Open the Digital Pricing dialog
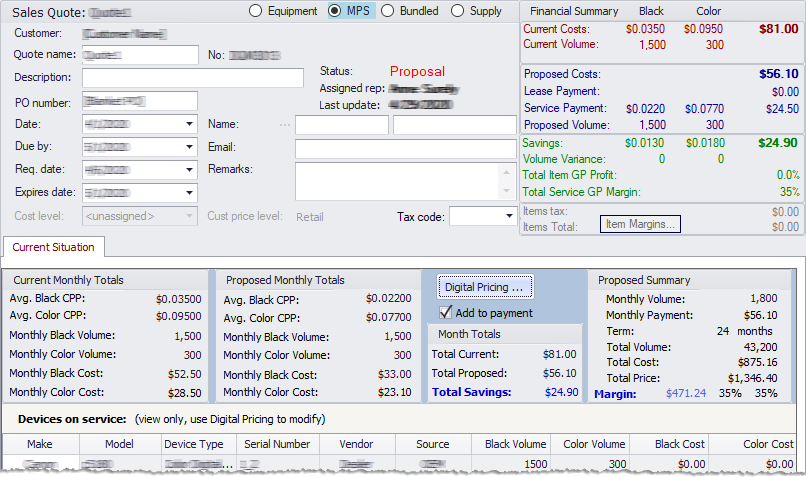This screenshot has width=806, height=477. tap(485, 287)
